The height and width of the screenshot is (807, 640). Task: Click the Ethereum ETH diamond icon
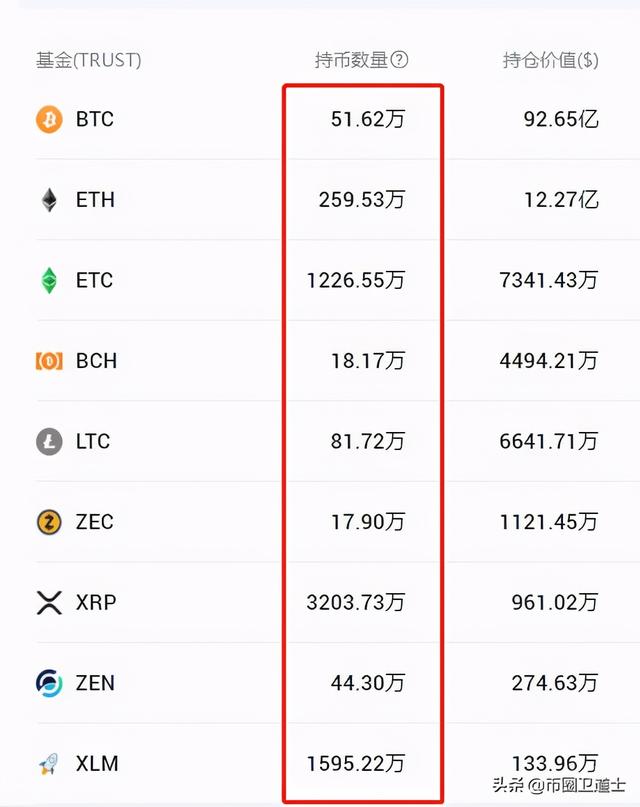click(x=49, y=200)
